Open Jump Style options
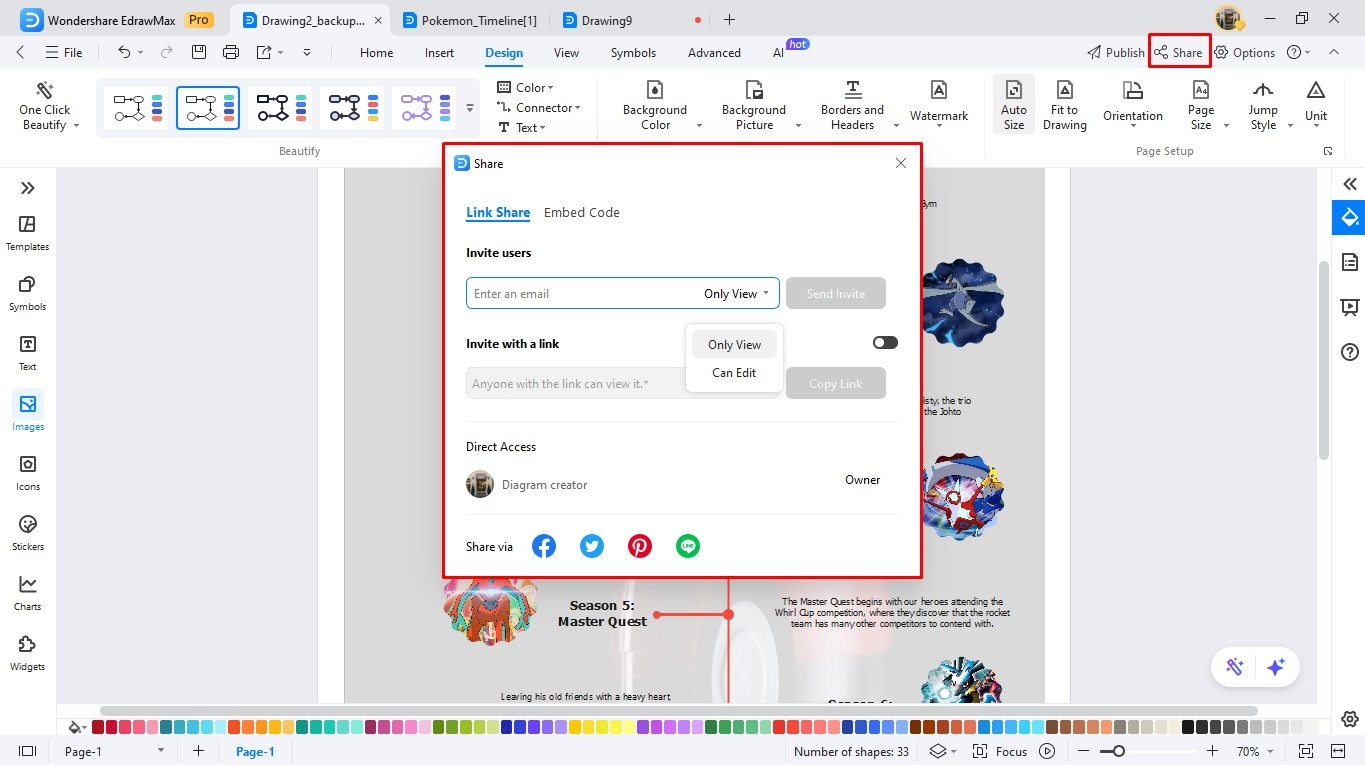1365x765 pixels. pyautogui.click(x=1263, y=106)
